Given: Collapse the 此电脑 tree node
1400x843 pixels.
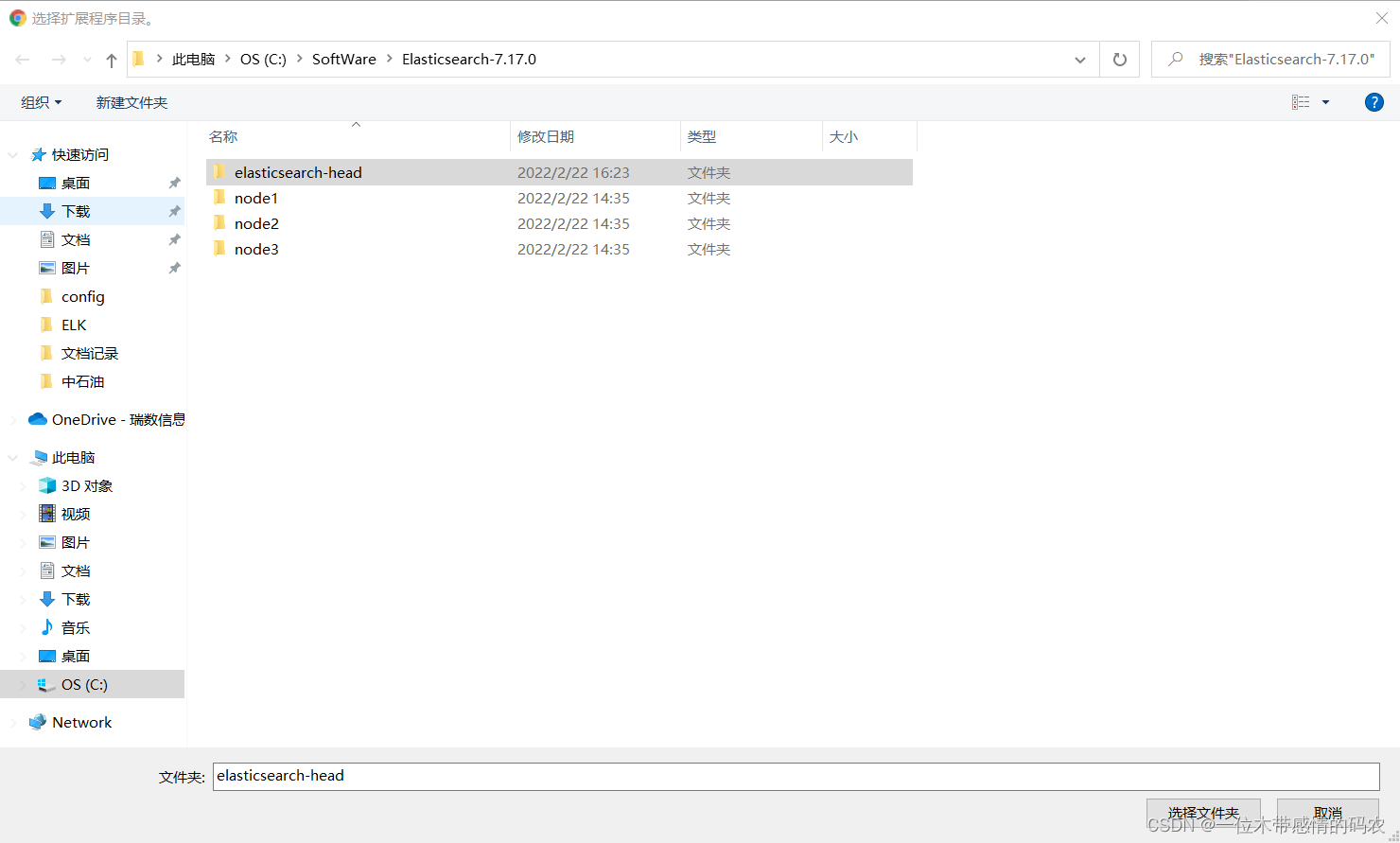Looking at the screenshot, I should pyautogui.click(x=13, y=458).
